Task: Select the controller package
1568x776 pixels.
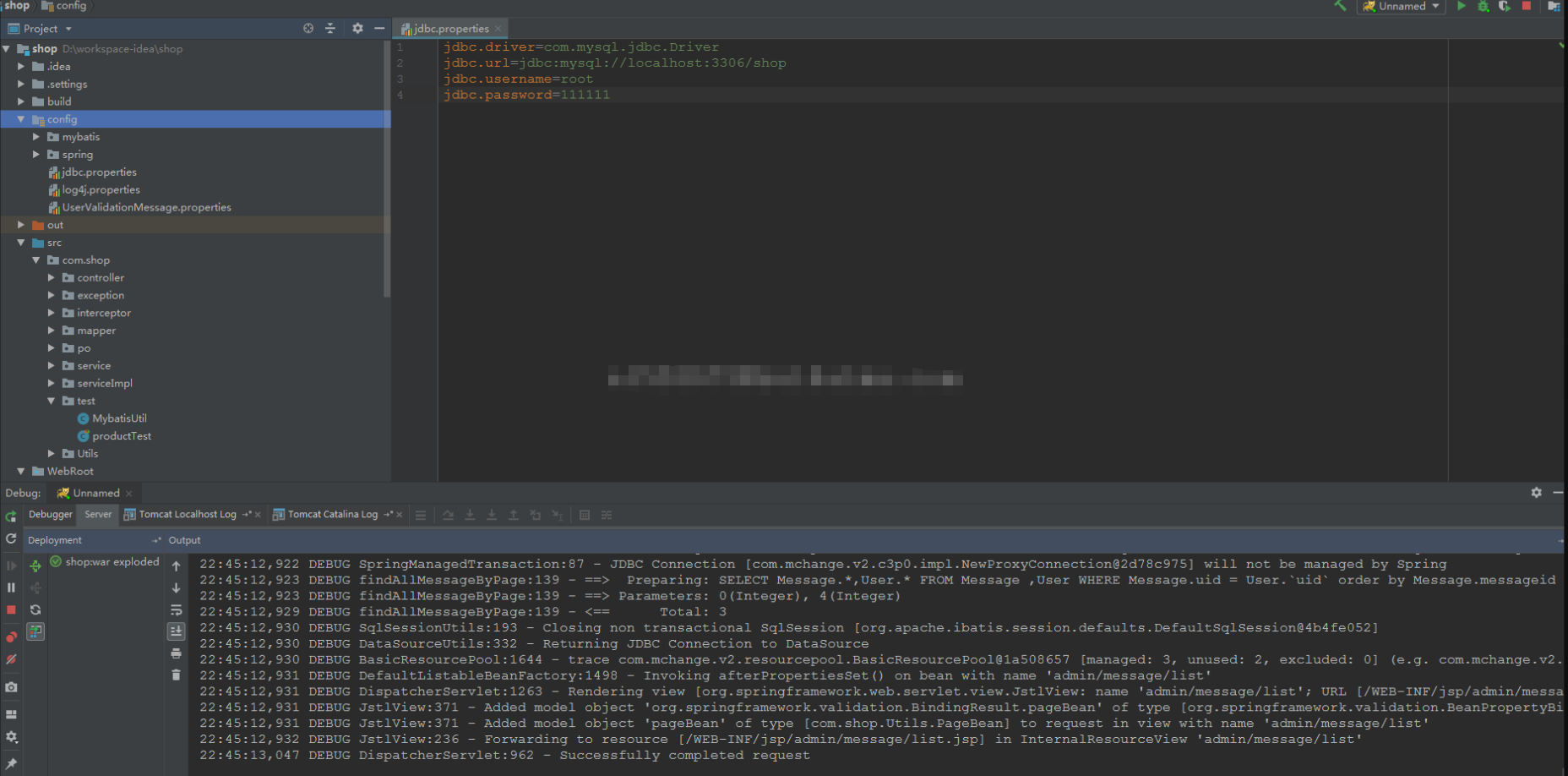Action: coord(94,277)
